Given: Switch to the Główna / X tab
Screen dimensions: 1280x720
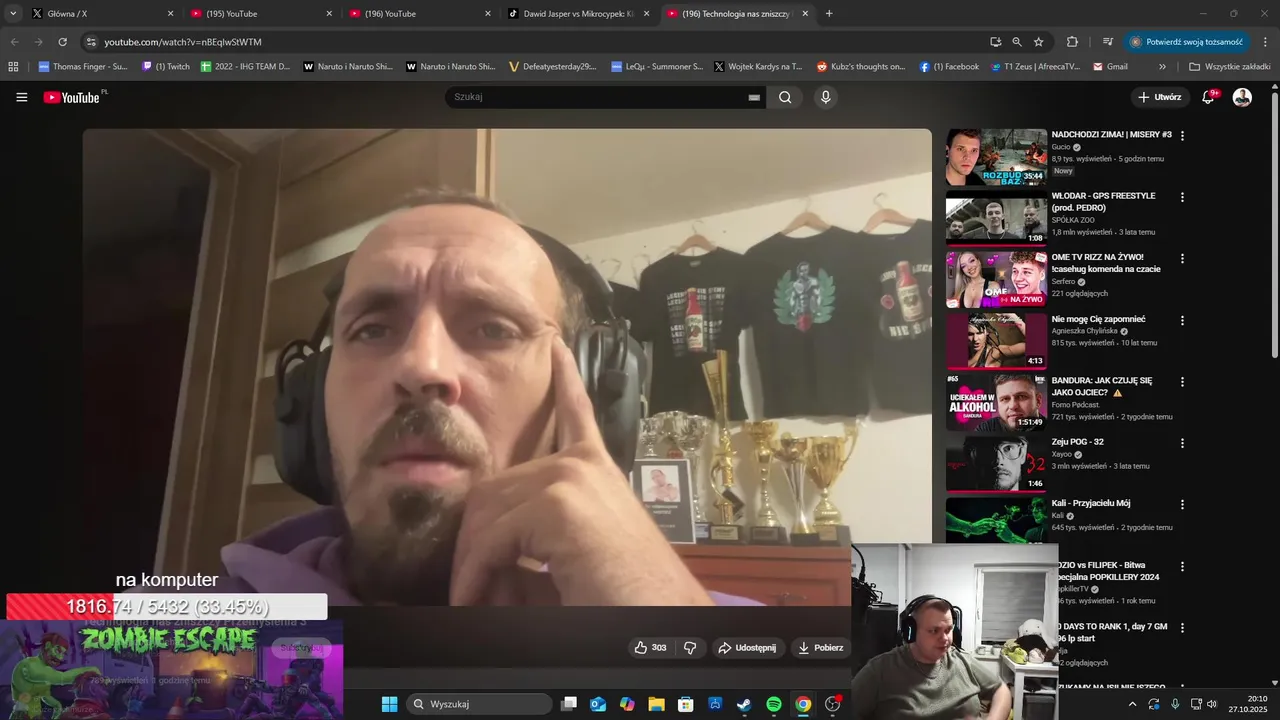Looking at the screenshot, I should 100,14.
